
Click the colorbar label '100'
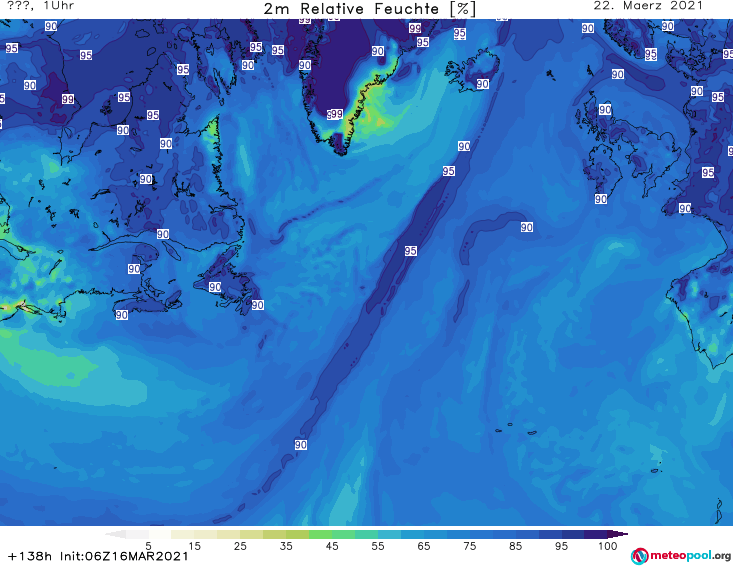point(607,545)
